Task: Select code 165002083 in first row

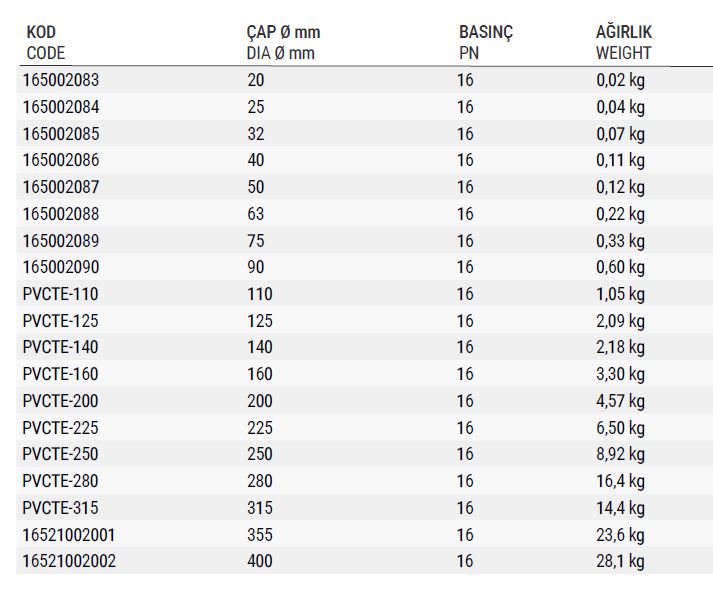Action: click(x=61, y=80)
